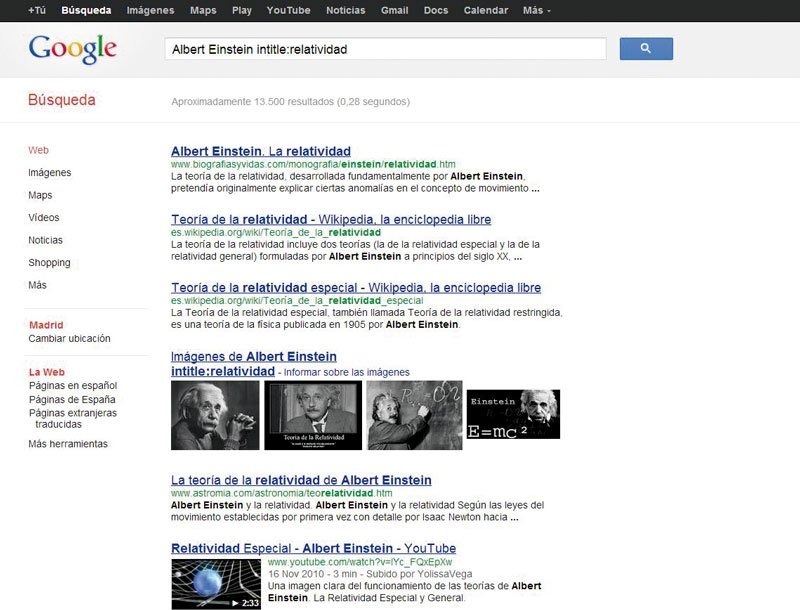Open Maps in the top navigation bar

coord(203,10)
